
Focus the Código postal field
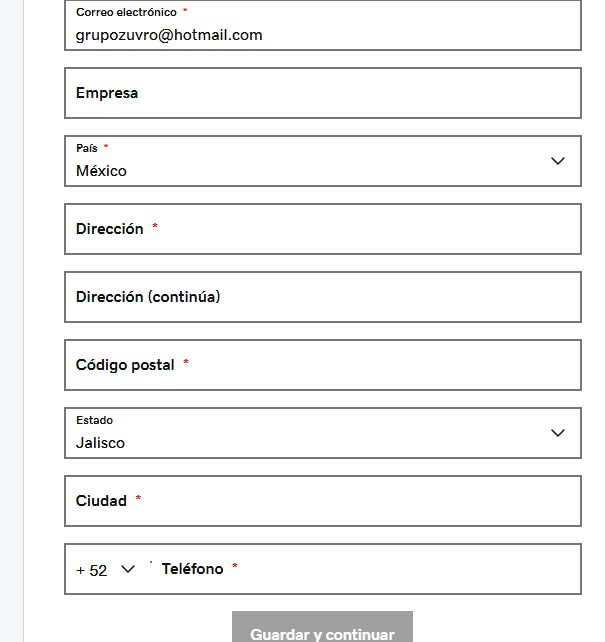pyautogui.click(x=323, y=365)
